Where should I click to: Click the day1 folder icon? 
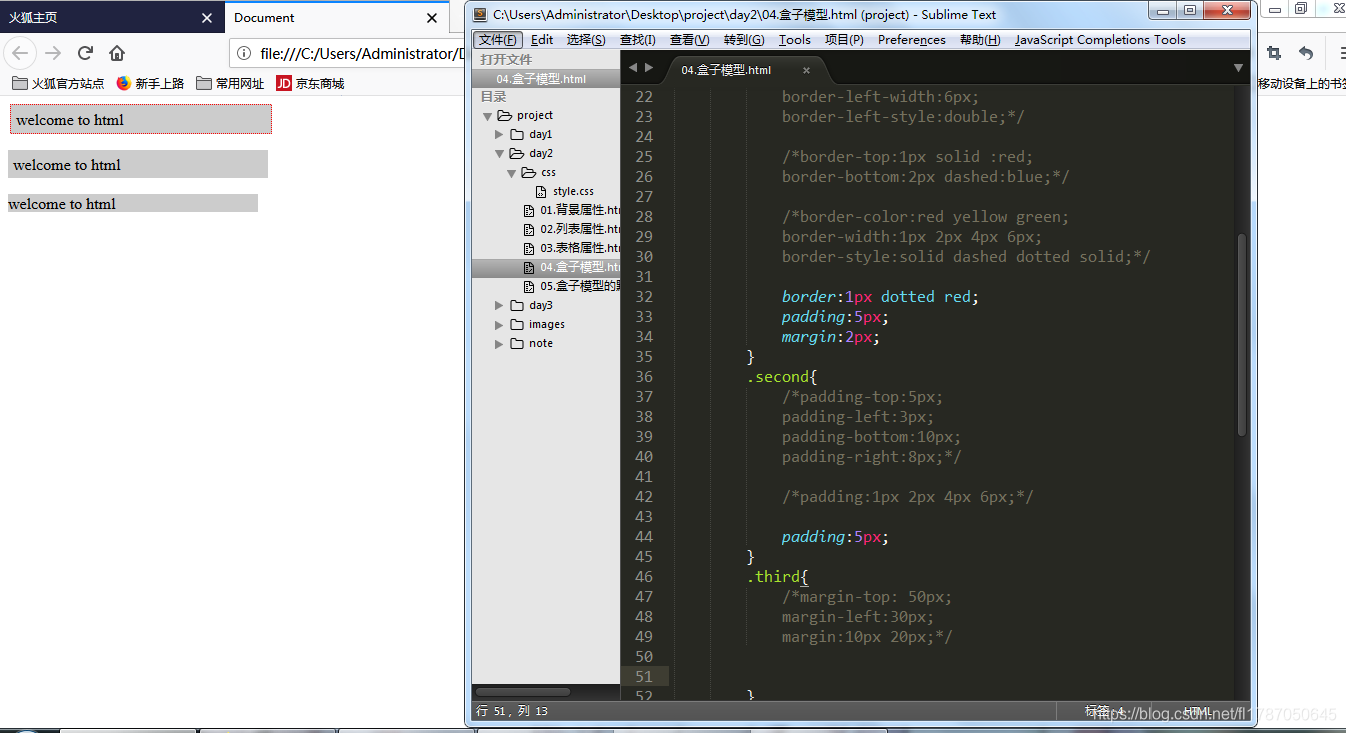tap(517, 135)
